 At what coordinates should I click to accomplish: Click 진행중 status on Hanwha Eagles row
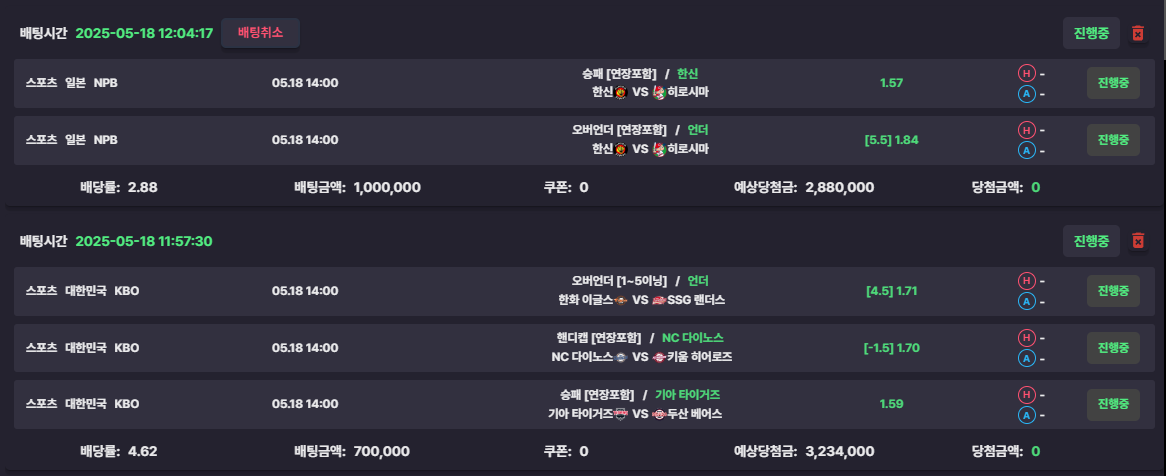tap(1113, 291)
